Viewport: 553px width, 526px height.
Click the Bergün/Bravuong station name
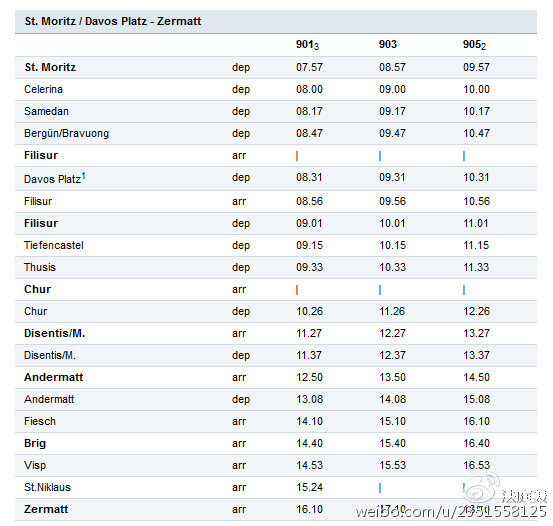click(67, 133)
